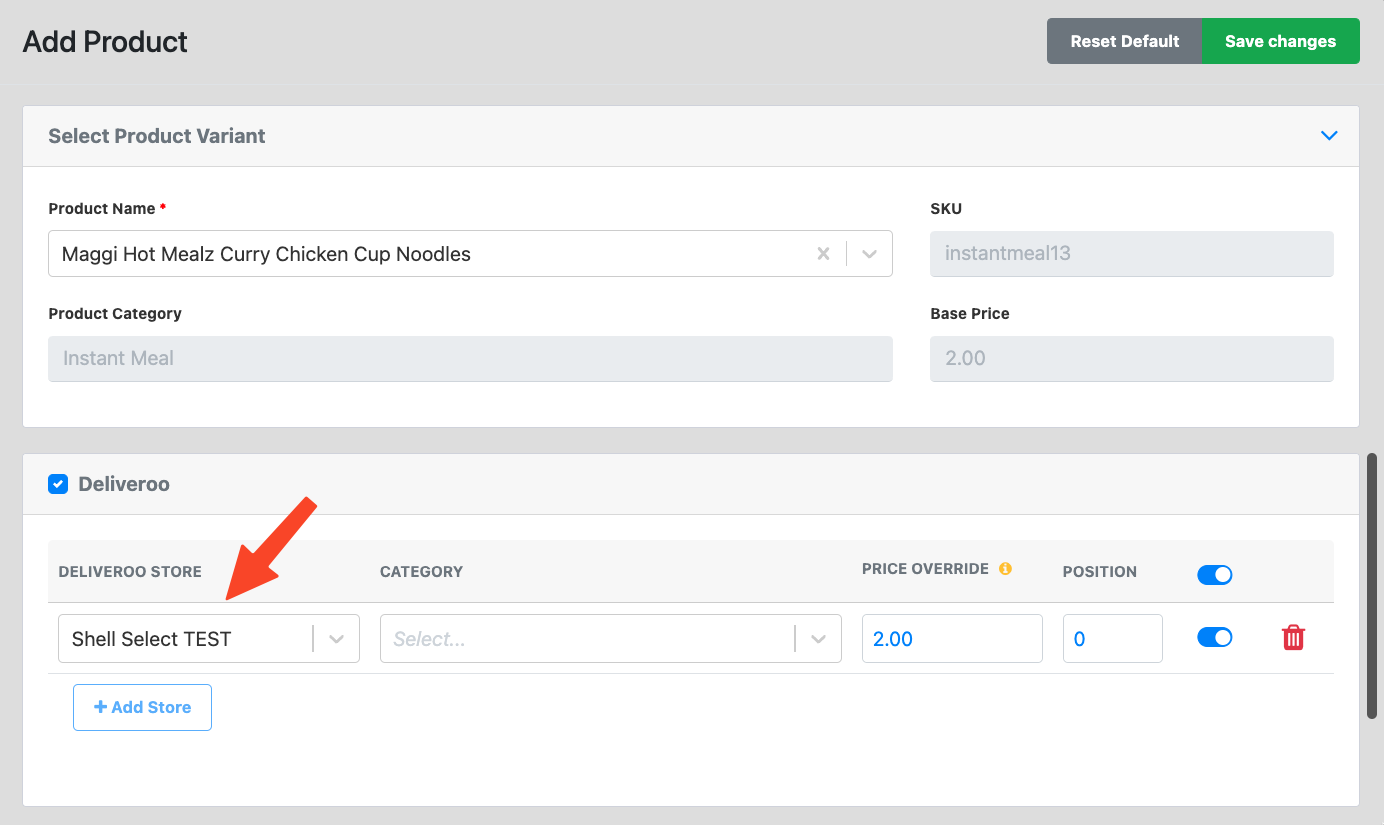
Task: Clear the Product Name selection X
Action: 823,254
